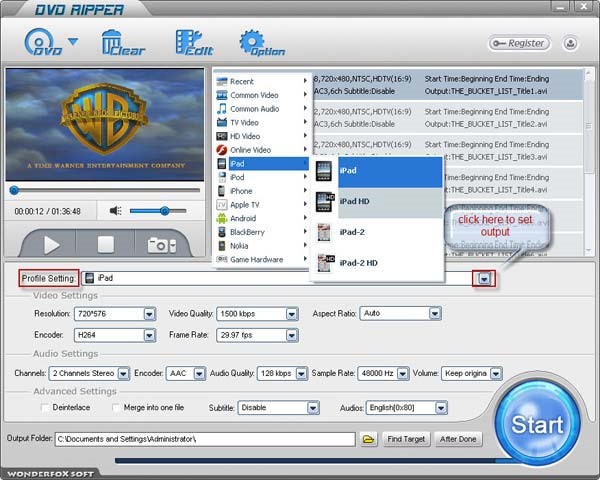The height and width of the screenshot is (480, 600).
Task: Click the iPad-2 device icon
Action: [x=324, y=232]
